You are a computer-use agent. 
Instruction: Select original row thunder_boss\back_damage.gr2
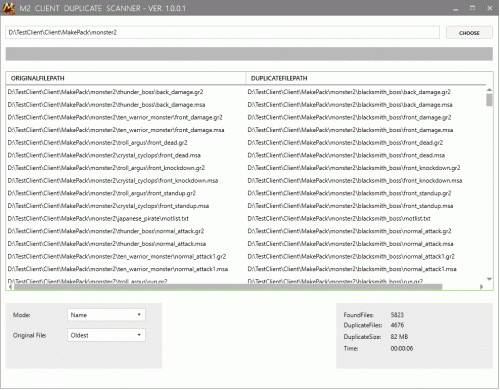[105, 92]
